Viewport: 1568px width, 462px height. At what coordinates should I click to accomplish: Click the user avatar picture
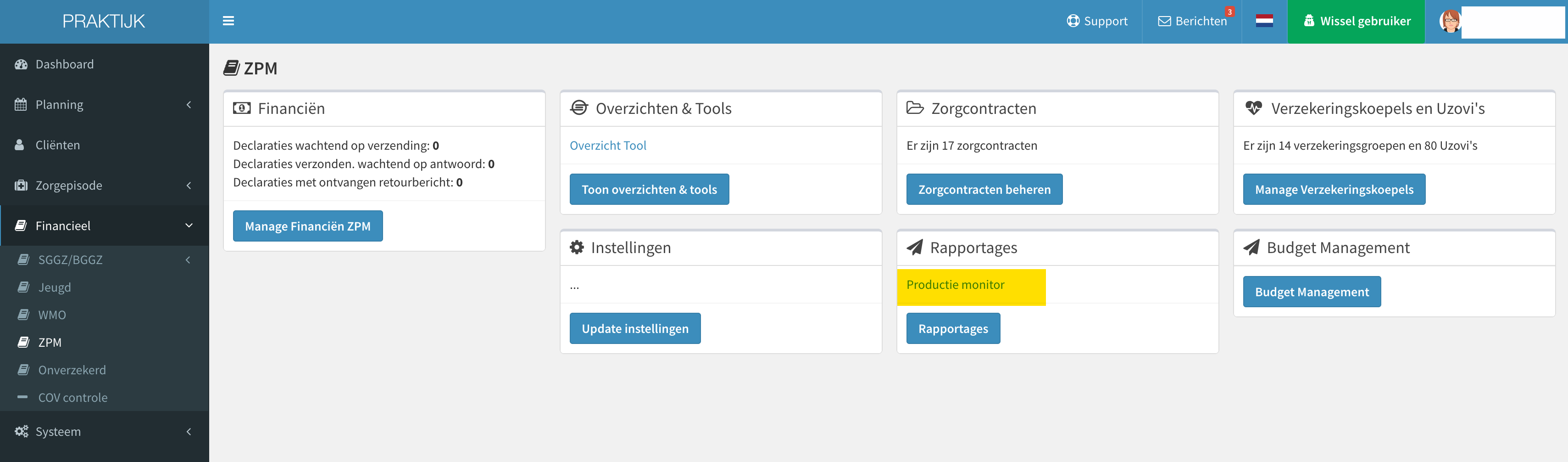pos(1450,21)
